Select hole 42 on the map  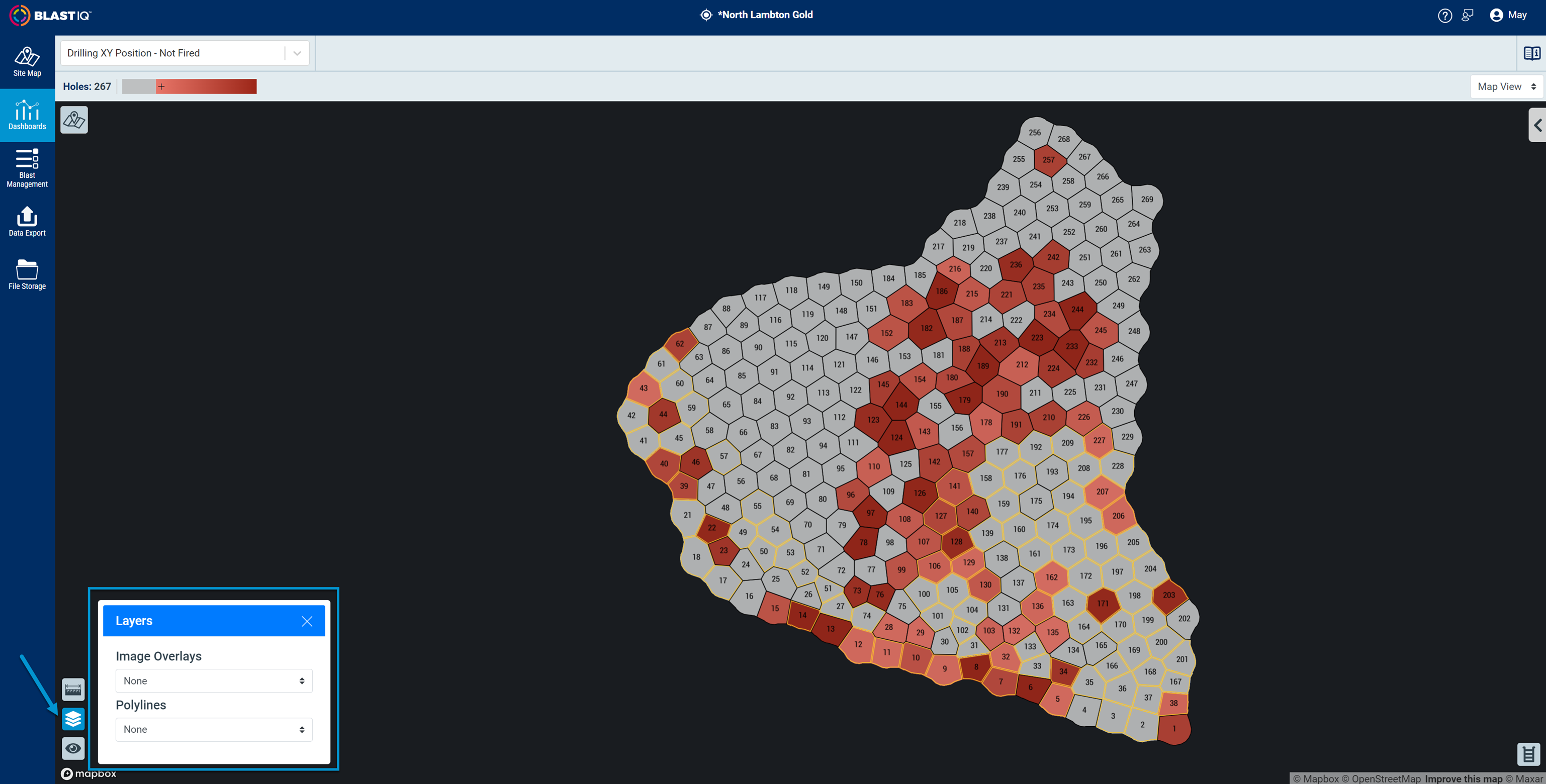(631, 415)
